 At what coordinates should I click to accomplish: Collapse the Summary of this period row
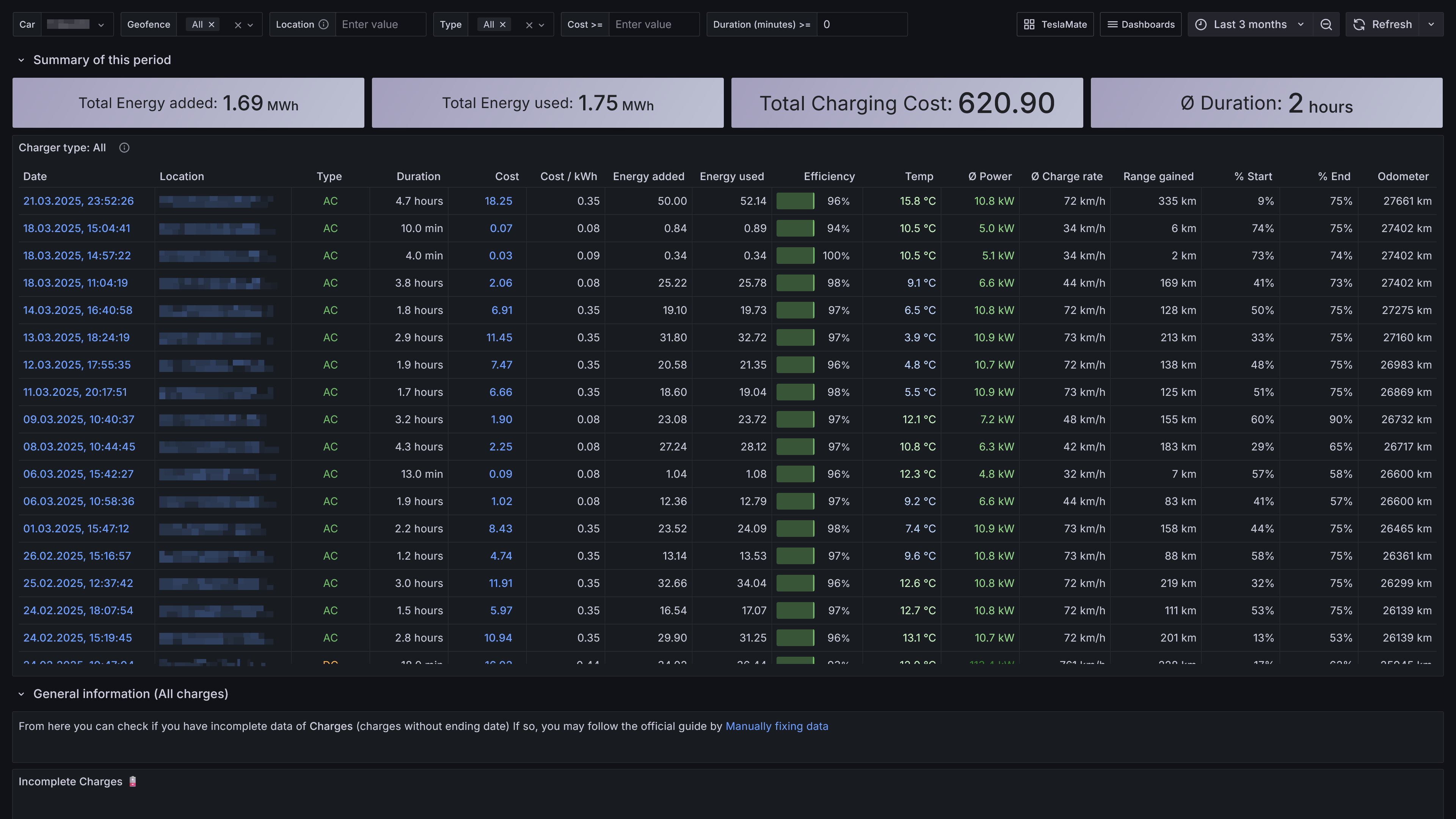(x=22, y=60)
